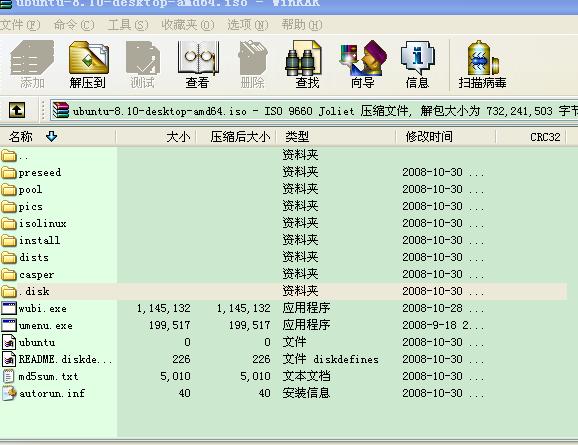Open the Favorites (收藏夹) menu
This screenshot has height=445, width=578.
click(188, 25)
